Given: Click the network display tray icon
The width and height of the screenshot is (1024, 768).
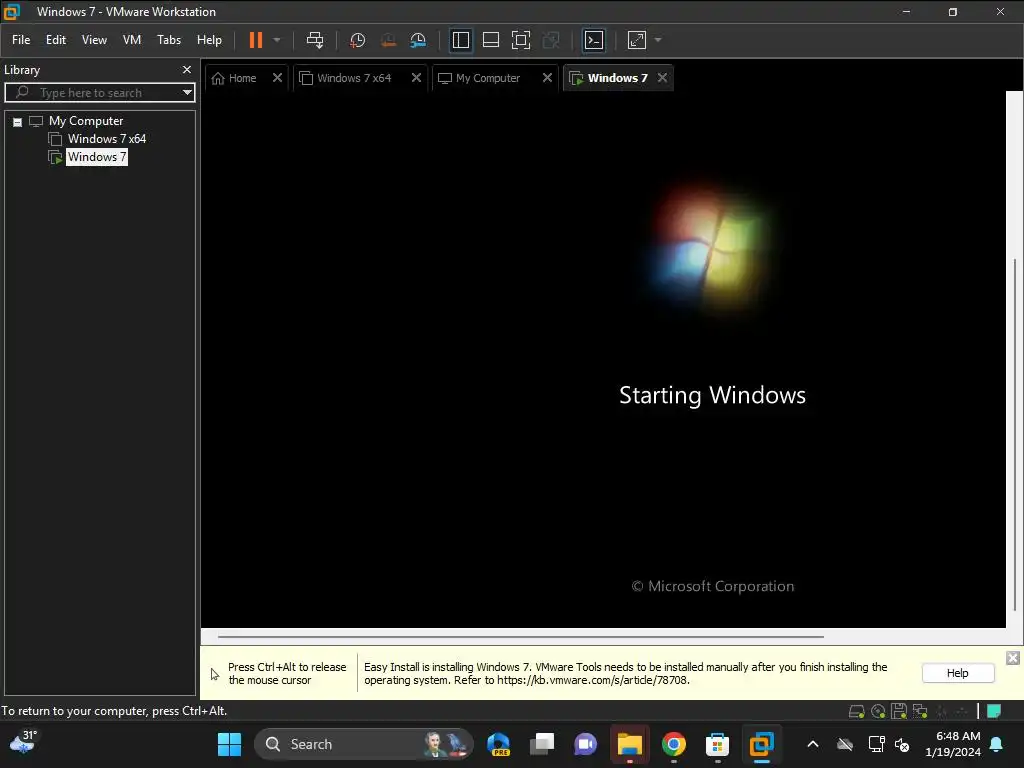Looking at the screenshot, I should click(876, 744).
